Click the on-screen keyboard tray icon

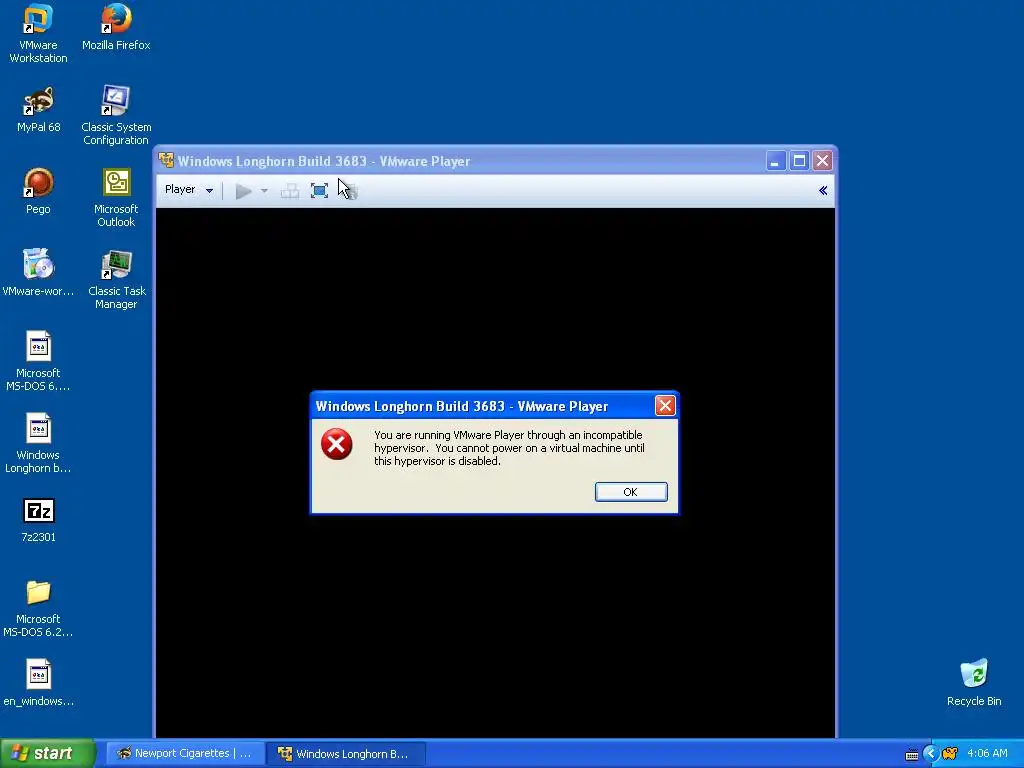[x=912, y=755]
